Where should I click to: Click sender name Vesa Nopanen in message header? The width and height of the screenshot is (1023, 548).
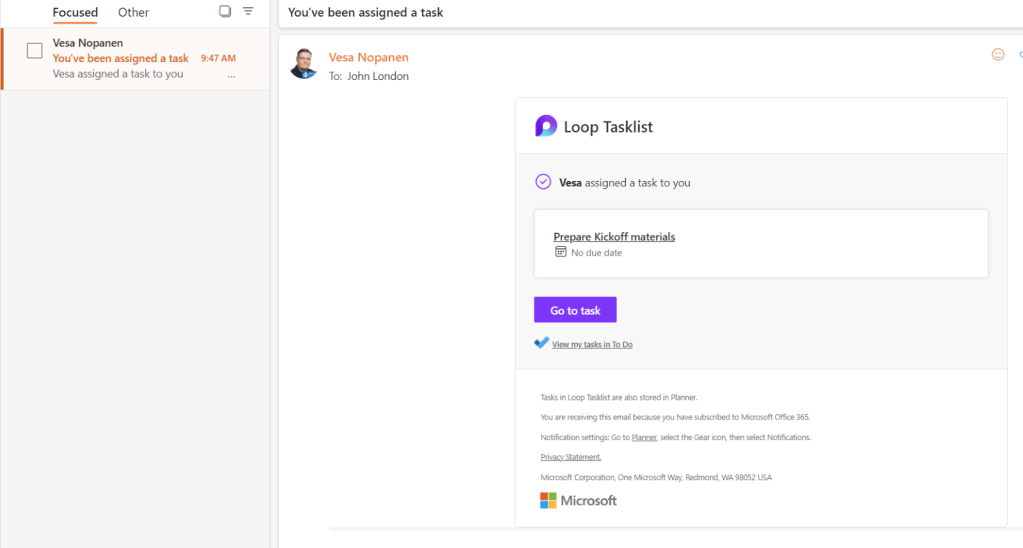click(368, 57)
